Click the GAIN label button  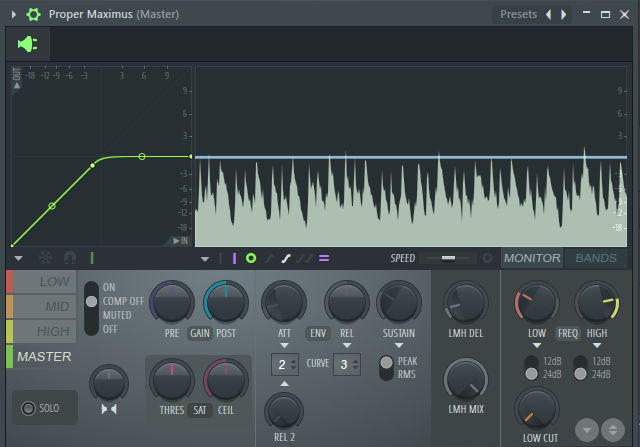click(x=200, y=334)
